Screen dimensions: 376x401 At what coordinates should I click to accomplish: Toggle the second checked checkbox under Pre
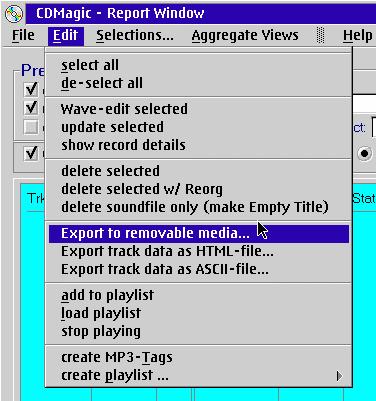[x=31, y=108]
